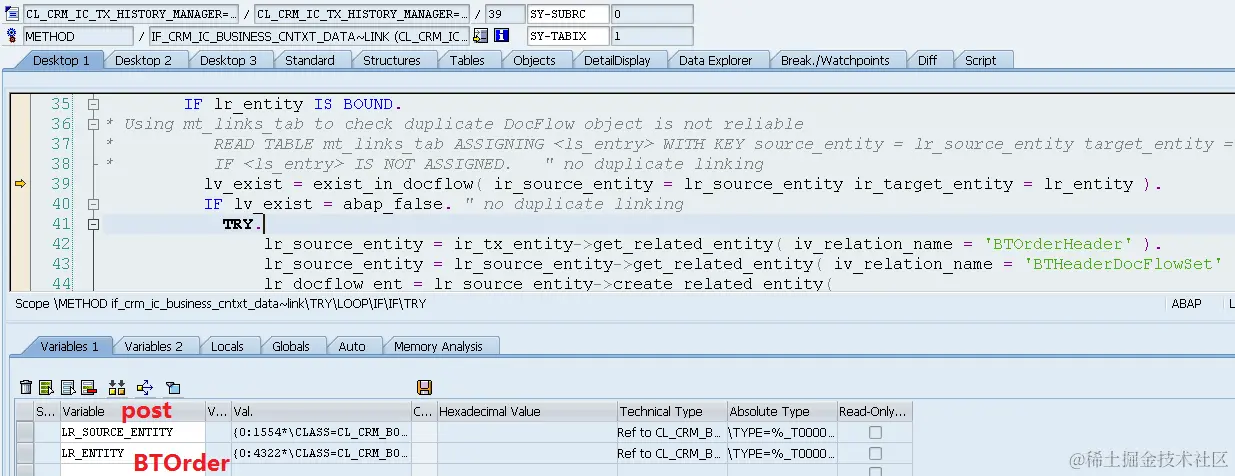Click the program list icon beside CL_CRM_IC_TX_HISTORY_MANAGER field
This screenshot has height=476, width=1235.
11,14
